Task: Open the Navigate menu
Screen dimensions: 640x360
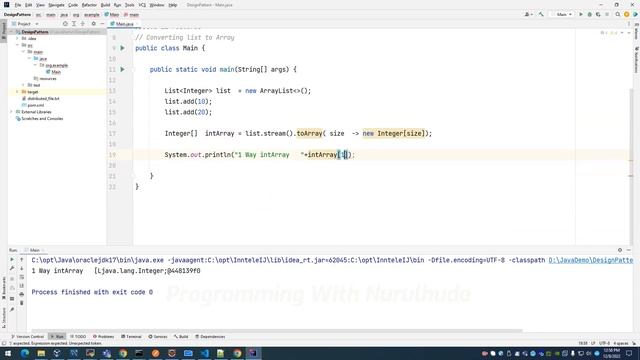Action: 56,5
